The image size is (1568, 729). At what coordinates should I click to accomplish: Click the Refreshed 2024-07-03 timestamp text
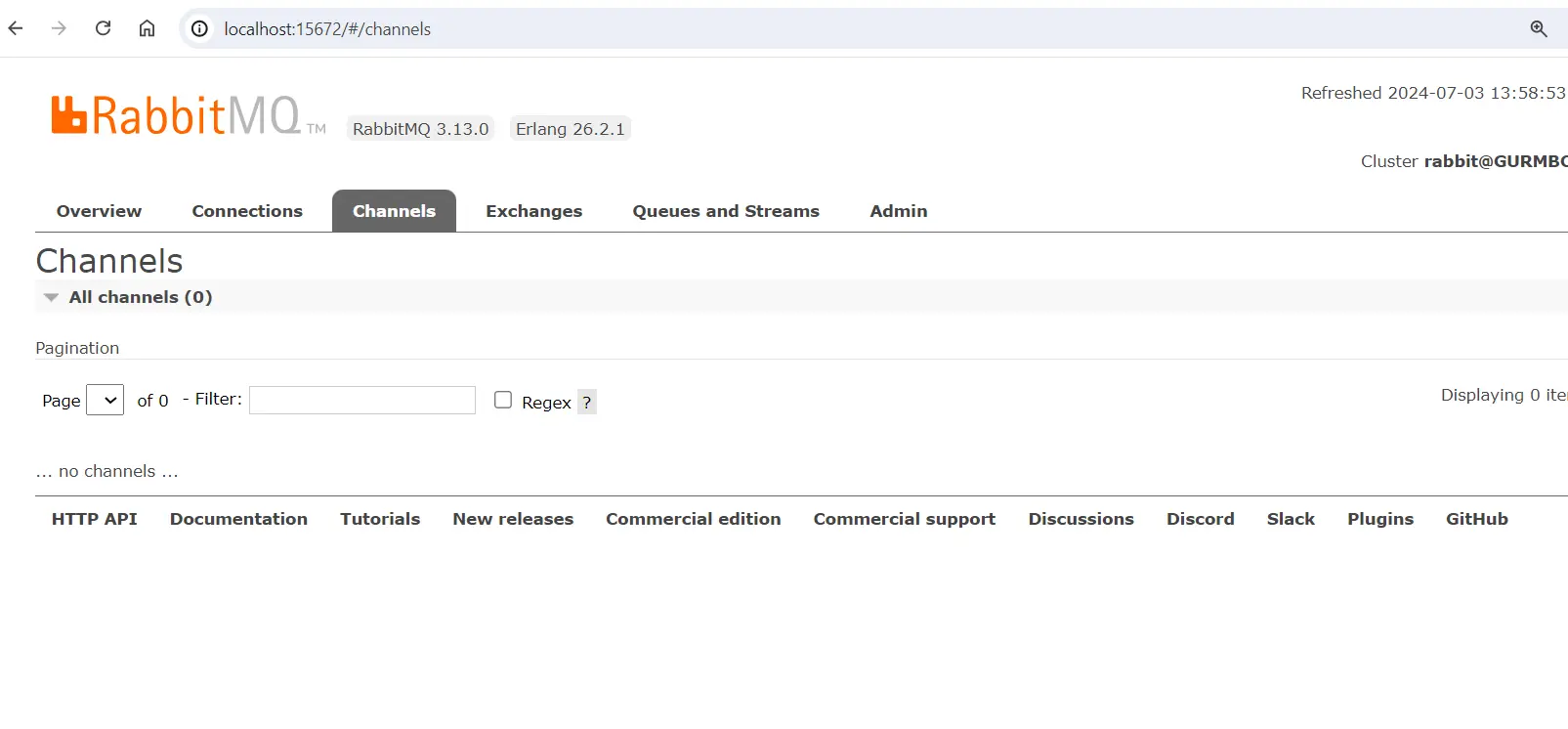[x=1433, y=93]
